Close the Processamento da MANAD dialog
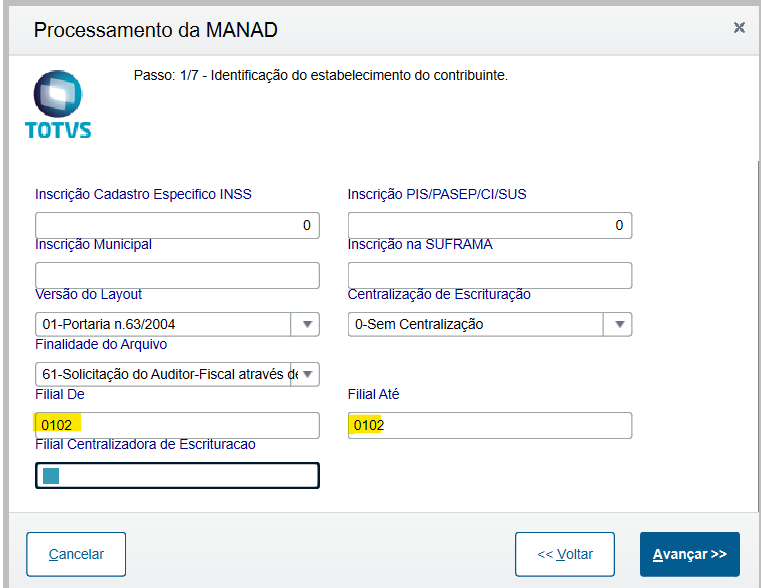The width and height of the screenshot is (761, 588). [x=739, y=28]
